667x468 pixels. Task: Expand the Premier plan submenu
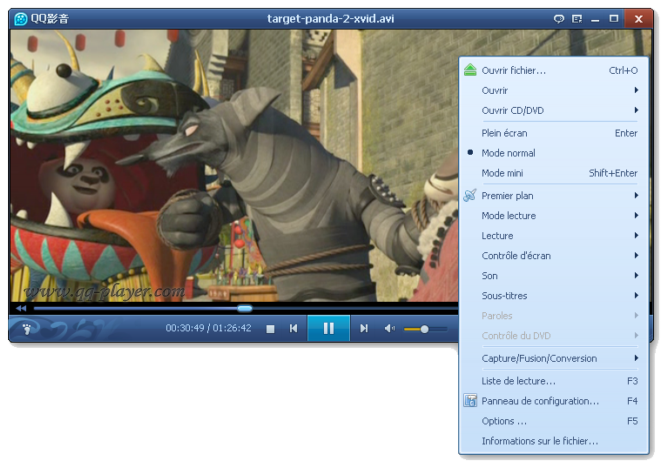click(553, 196)
